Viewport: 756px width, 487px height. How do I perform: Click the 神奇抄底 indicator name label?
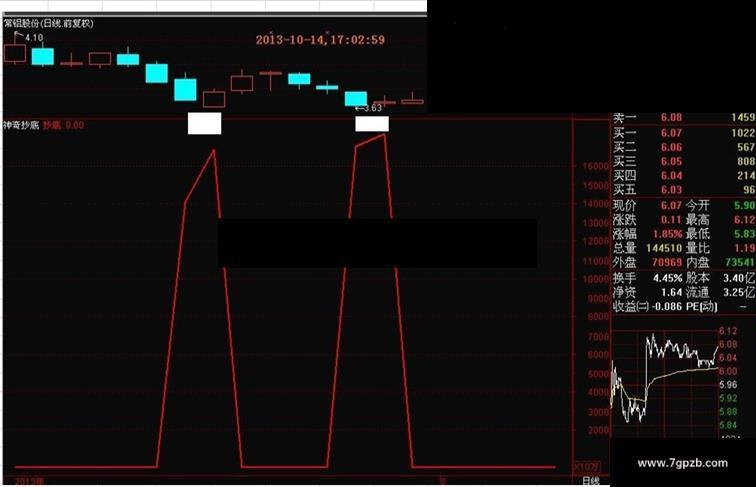[x=21, y=125]
